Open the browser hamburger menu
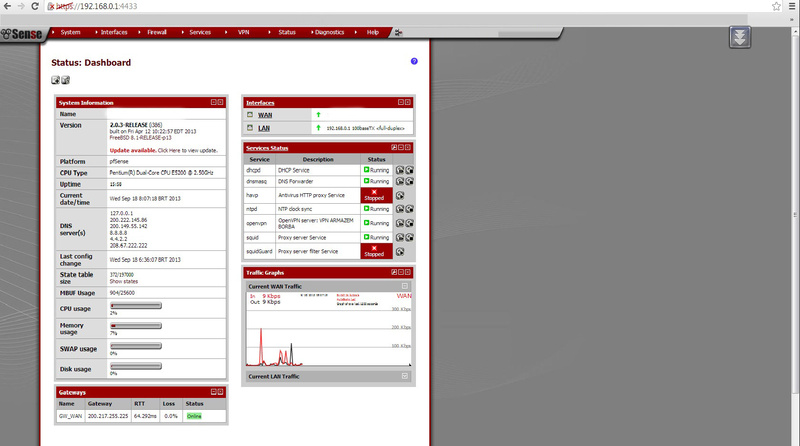 click(x=792, y=6)
